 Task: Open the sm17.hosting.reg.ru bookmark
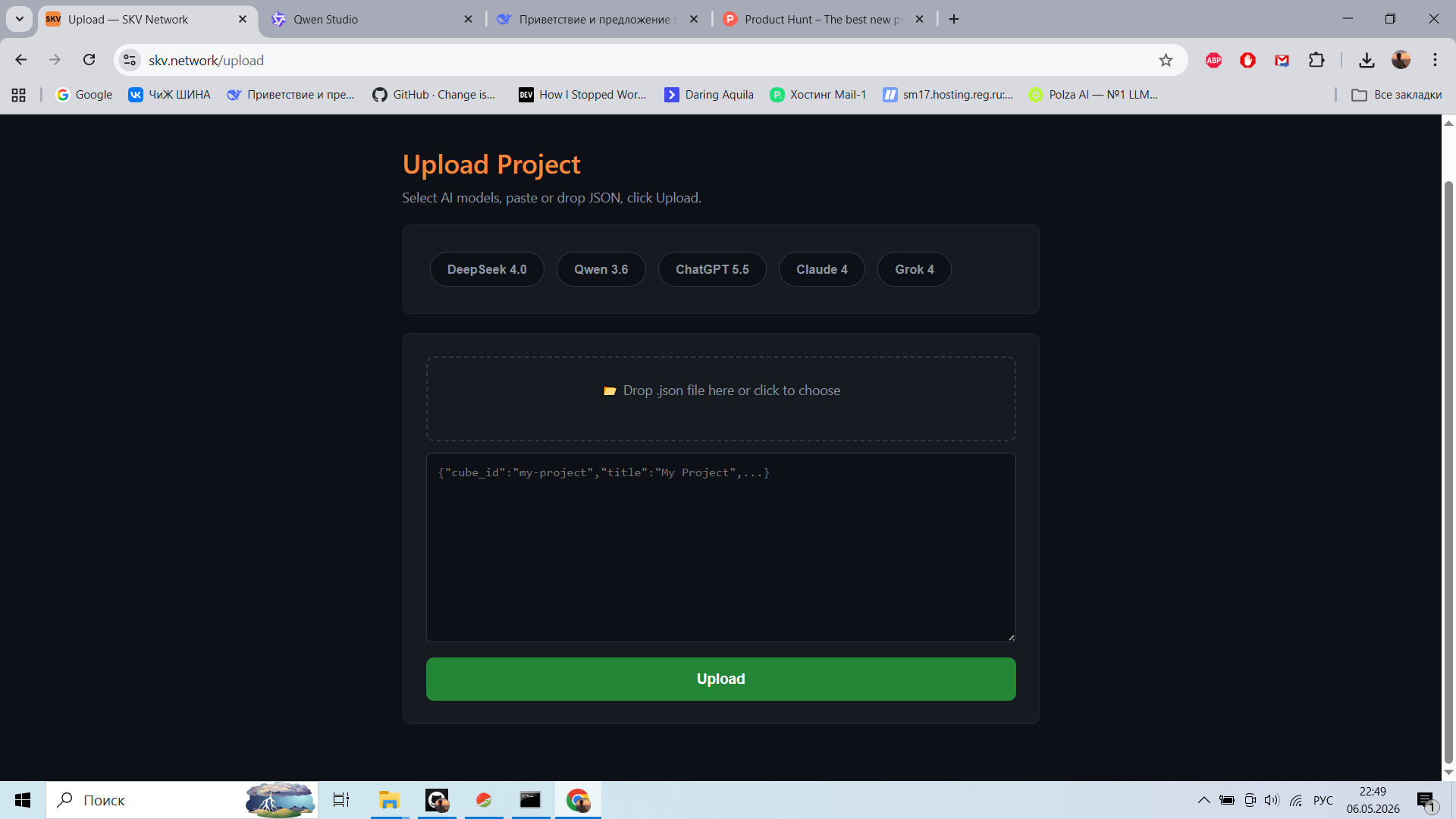tap(948, 95)
